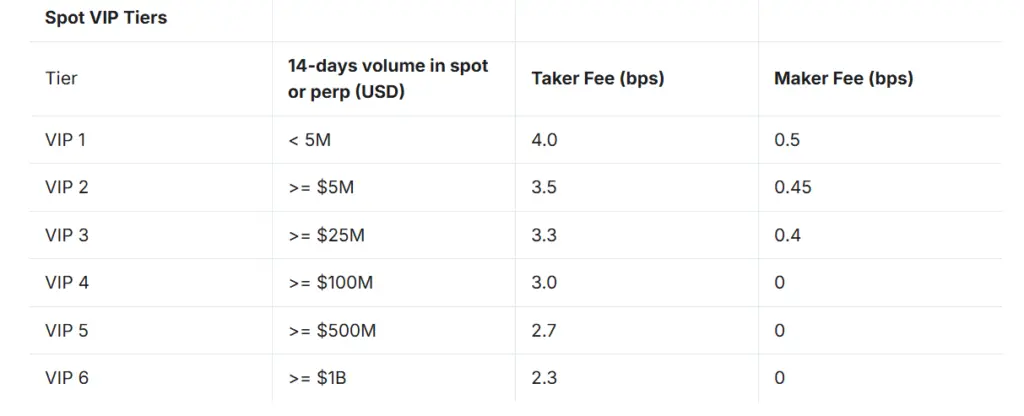Click the Spot VIP Tiers heading
1024x416 pixels.
pos(106,18)
